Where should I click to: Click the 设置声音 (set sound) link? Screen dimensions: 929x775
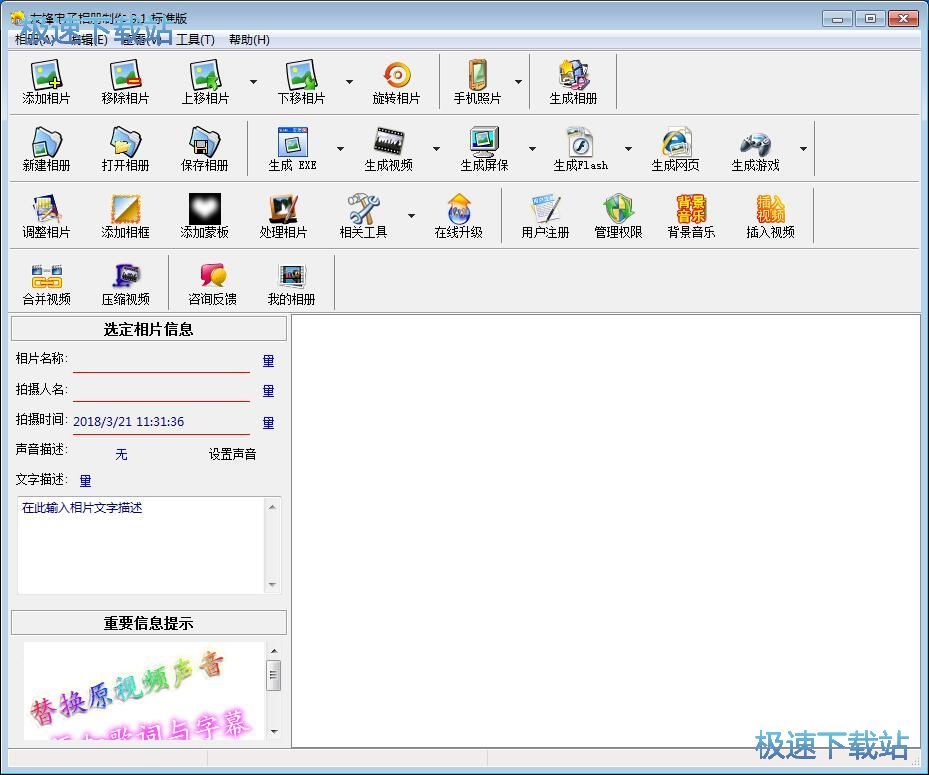click(x=232, y=454)
